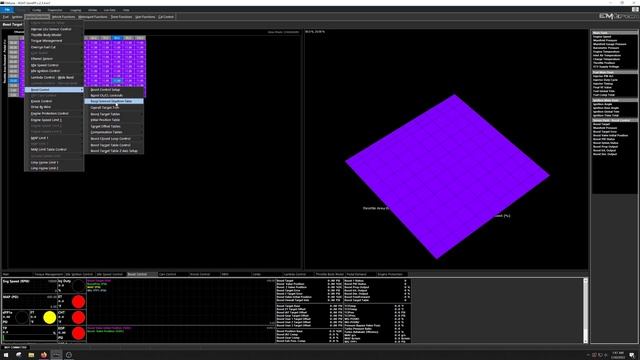The width and height of the screenshot is (640, 360).
Task: Open the File menu
Action: 7,10
